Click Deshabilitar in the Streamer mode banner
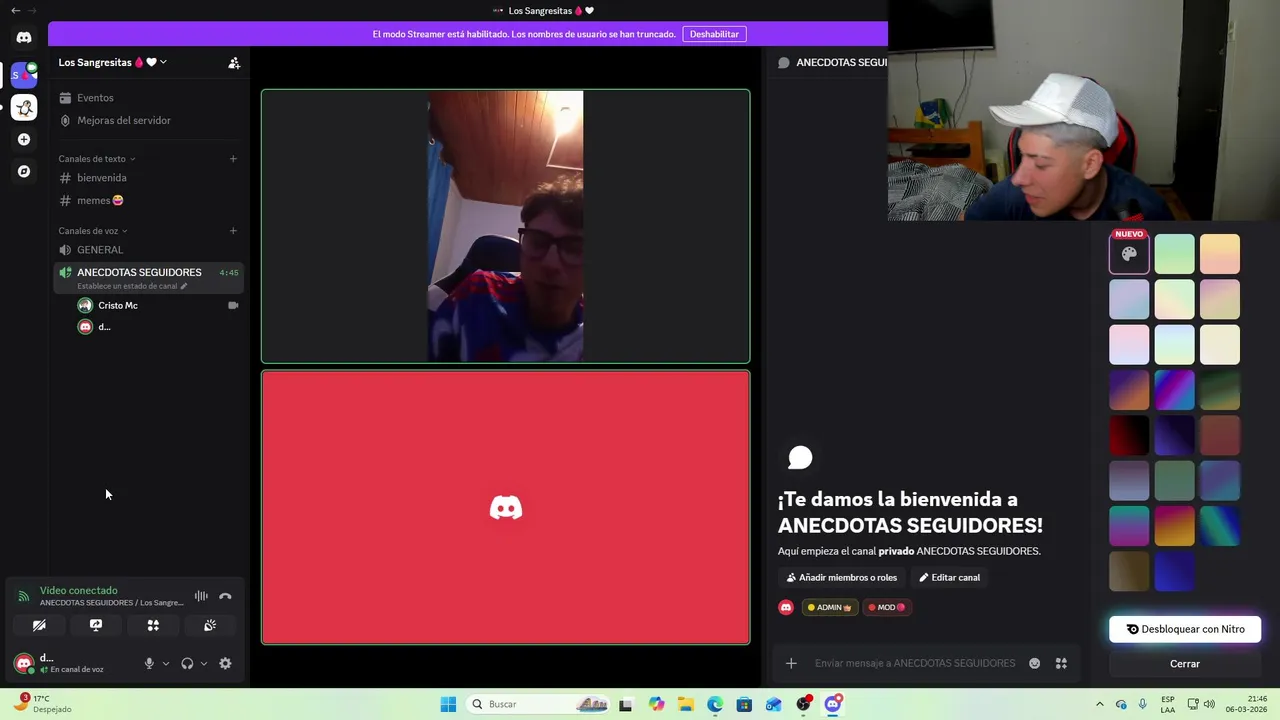The height and width of the screenshot is (720, 1280). tap(714, 34)
